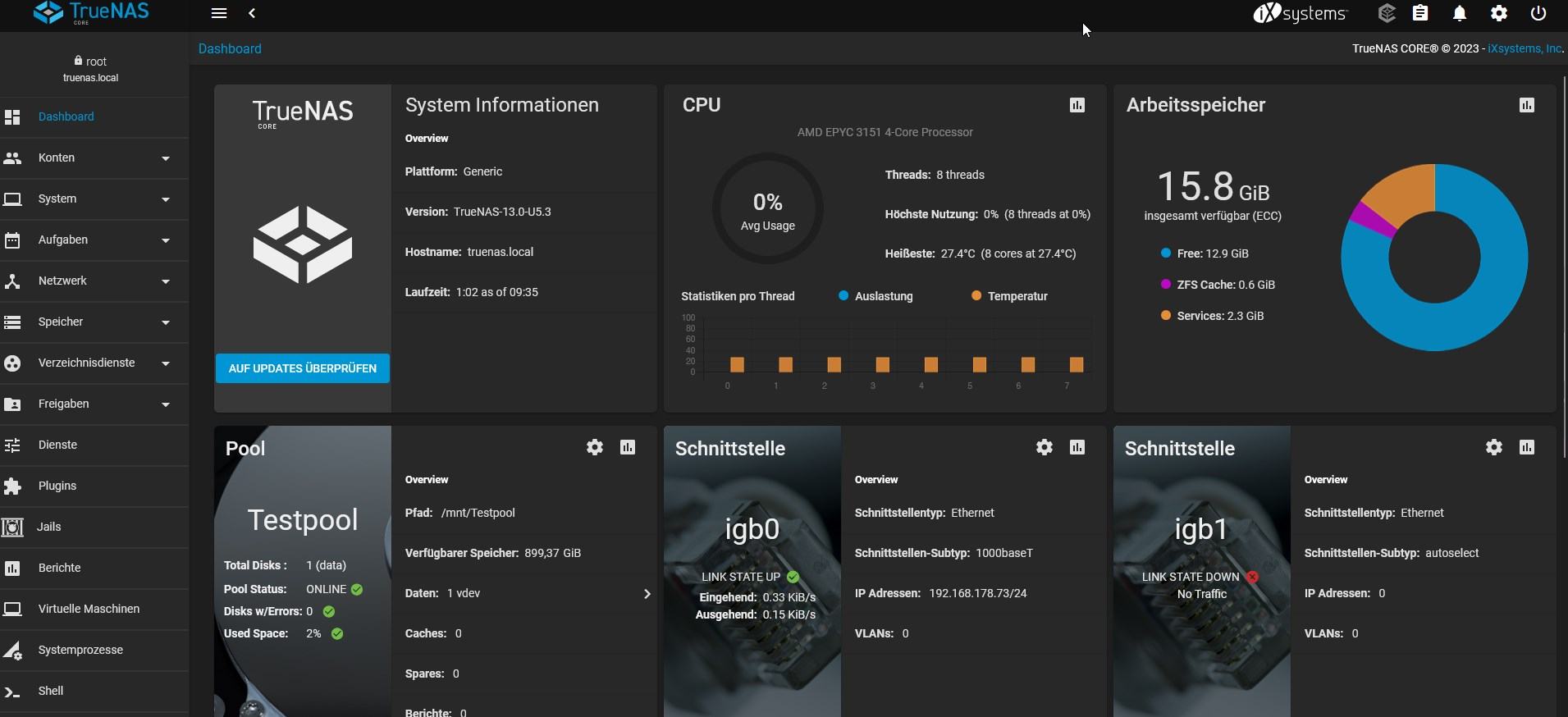Open CPU reports chart icon
1568x717 pixels.
[1077, 105]
